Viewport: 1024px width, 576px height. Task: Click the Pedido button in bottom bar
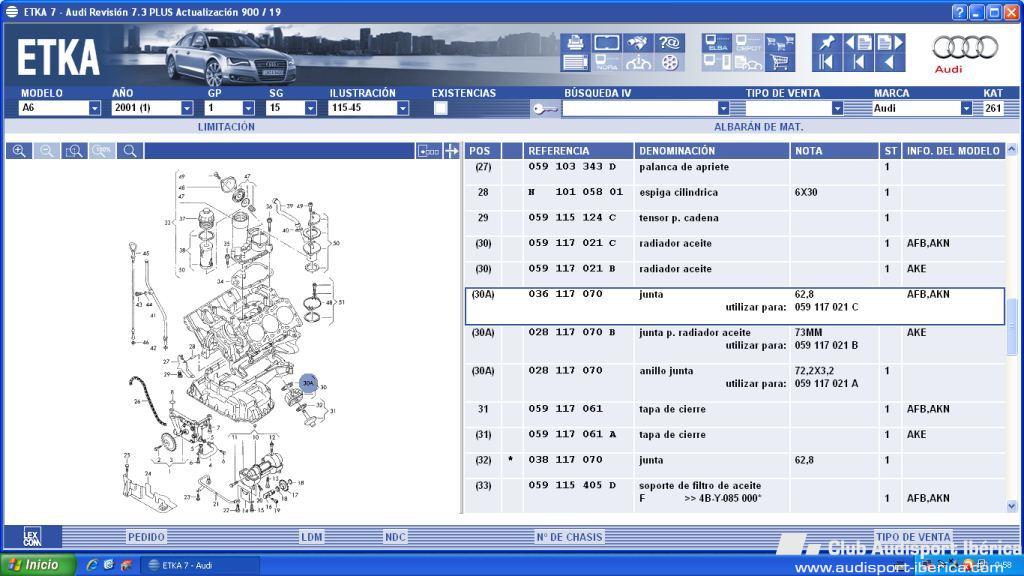pyautogui.click(x=146, y=537)
